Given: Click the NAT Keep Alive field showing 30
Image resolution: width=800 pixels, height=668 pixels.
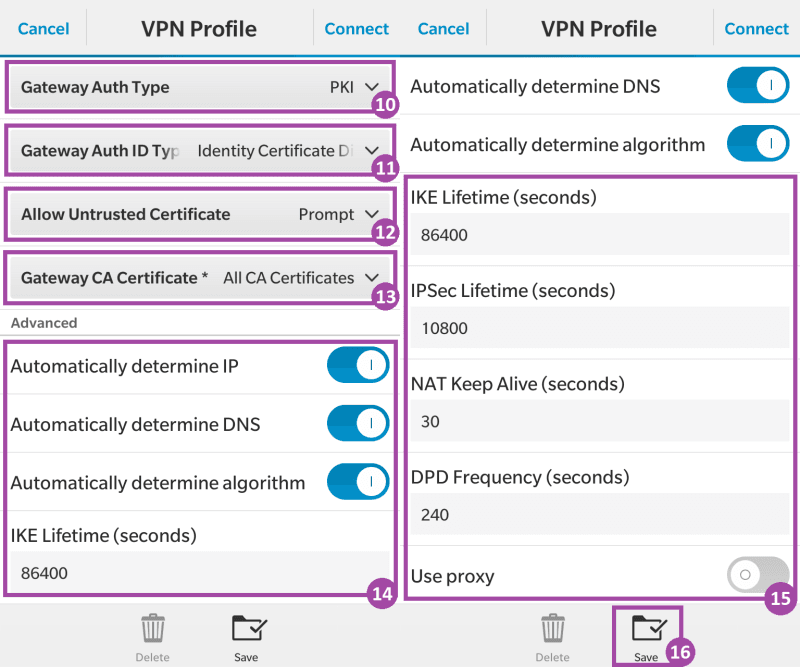Looking at the screenshot, I should coord(600,421).
